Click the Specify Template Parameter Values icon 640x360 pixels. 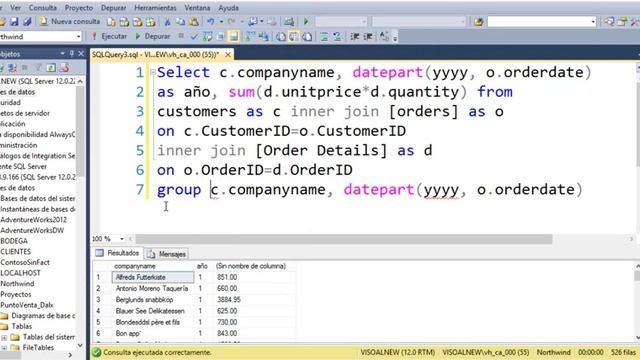(384, 37)
